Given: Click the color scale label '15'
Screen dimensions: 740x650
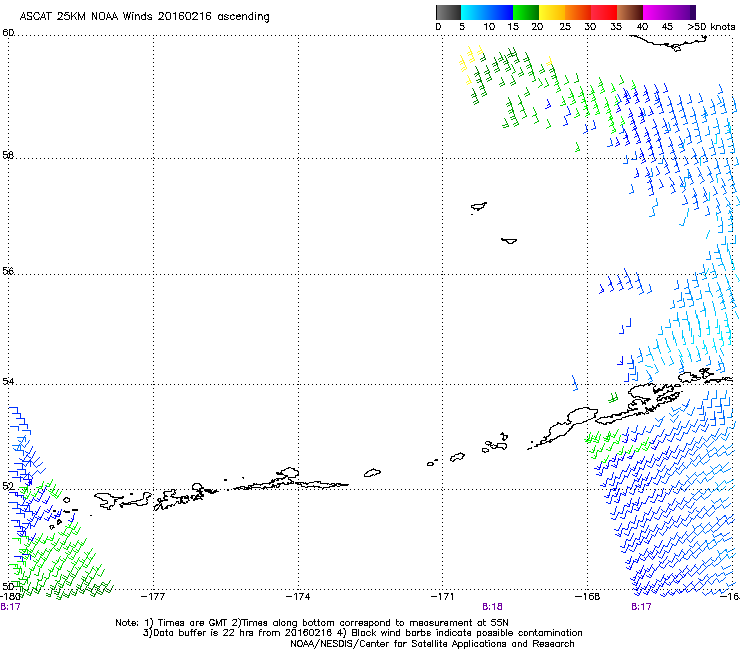Looking at the screenshot, I should coord(513,27).
